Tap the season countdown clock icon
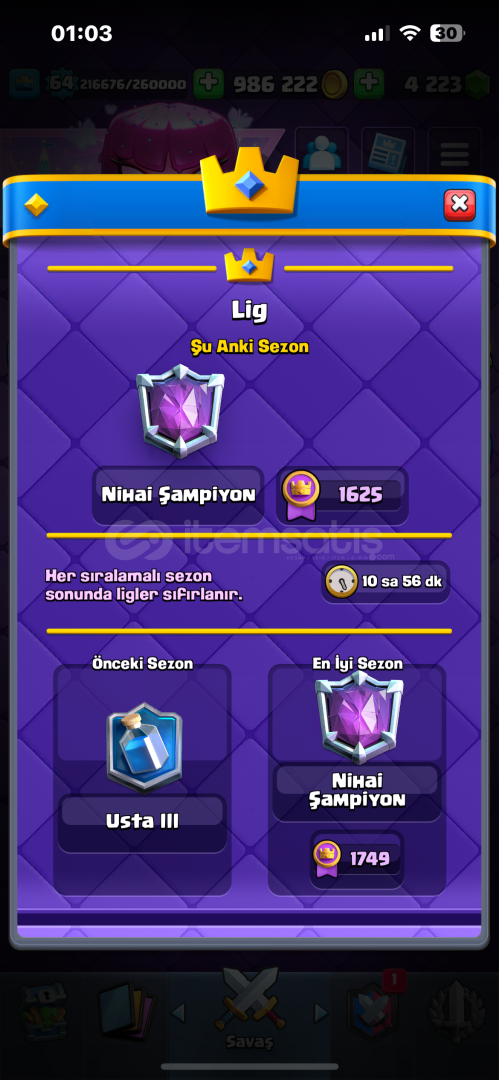Screen dimensions: 499x1080 click(x=340, y=581)
